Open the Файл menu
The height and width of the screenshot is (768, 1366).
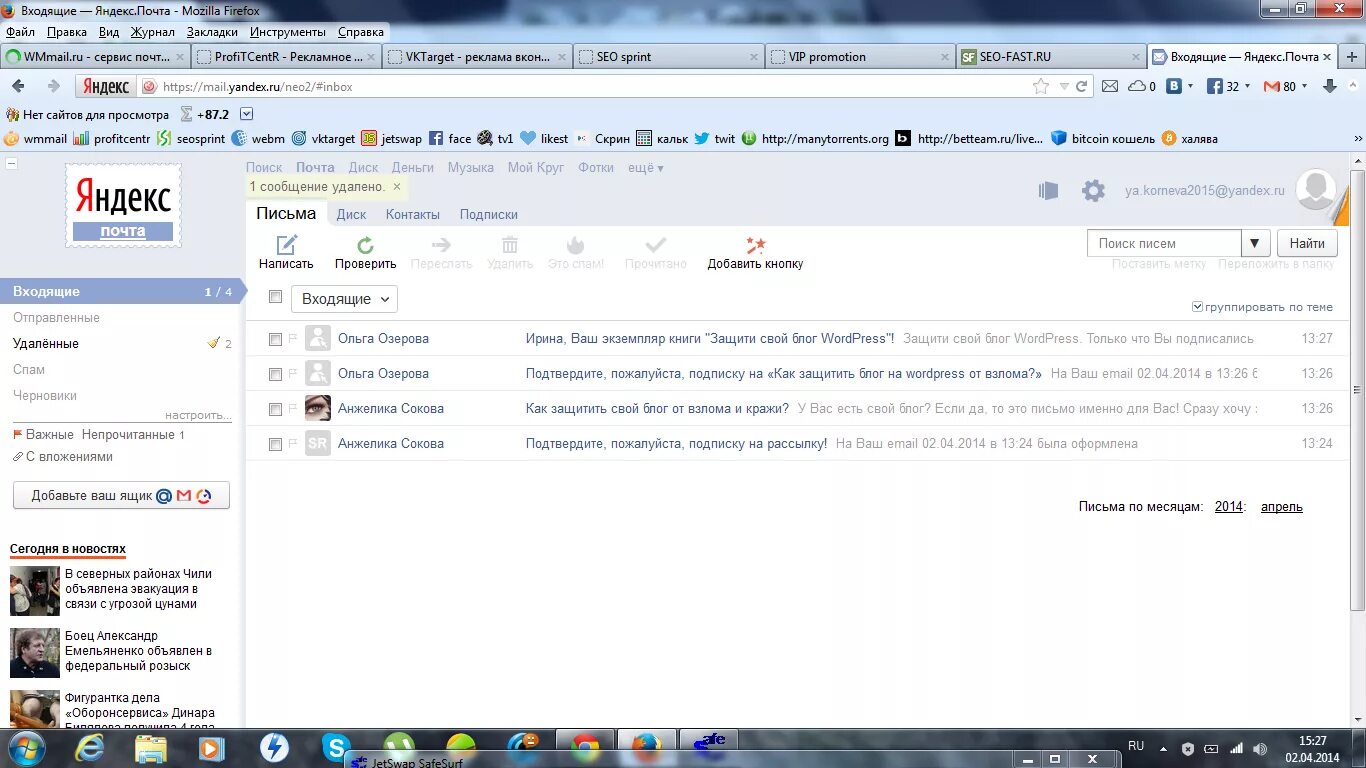(x=20, y=32)
